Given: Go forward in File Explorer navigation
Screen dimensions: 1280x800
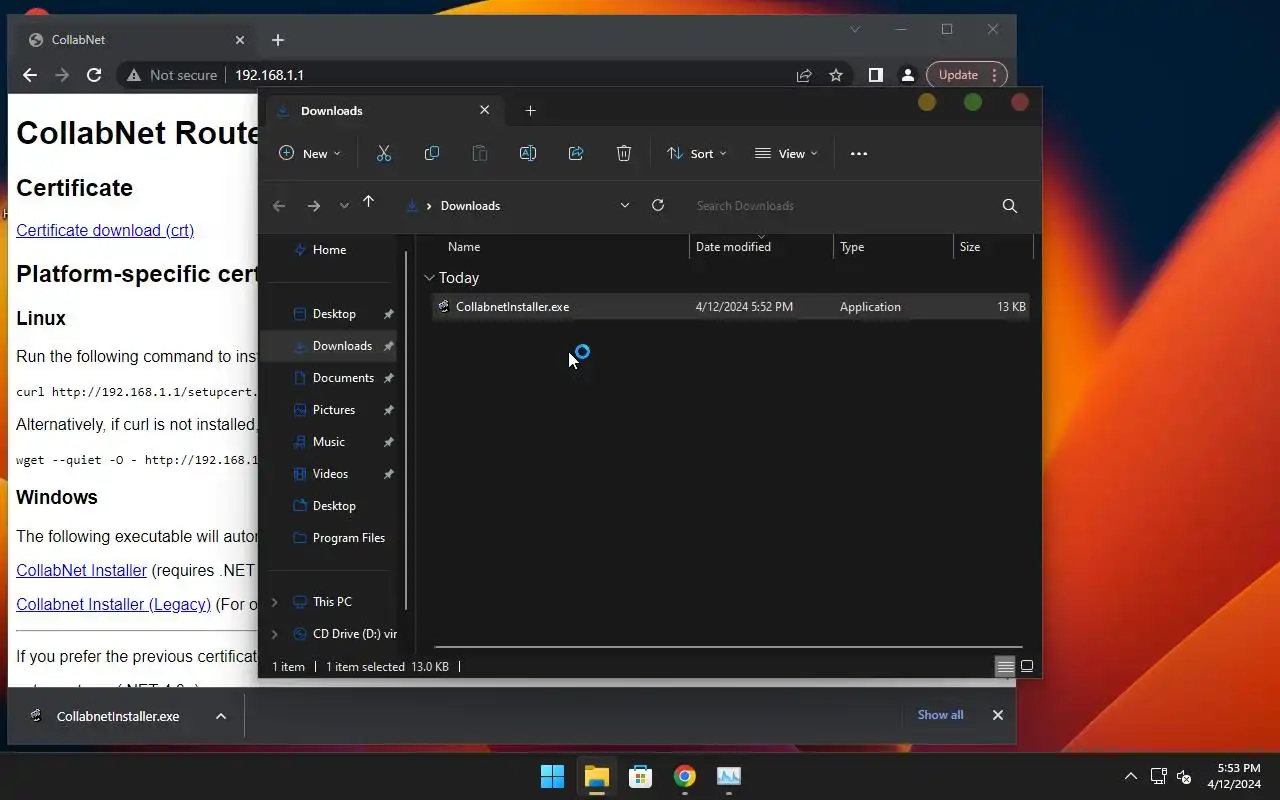Looking at the screenshot, I should (x=314, y=205).
